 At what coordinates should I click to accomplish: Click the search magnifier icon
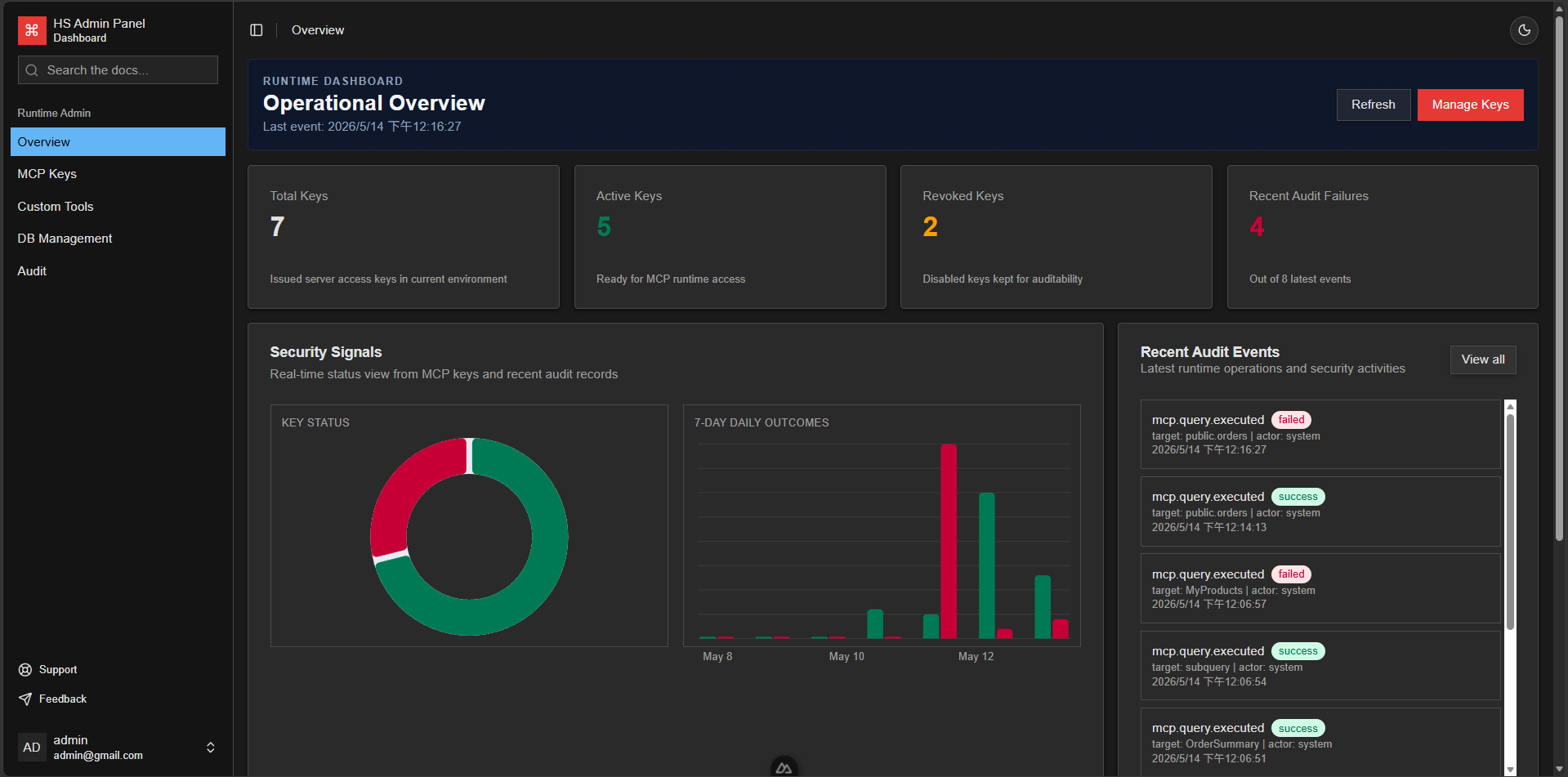tap(32, 70)
